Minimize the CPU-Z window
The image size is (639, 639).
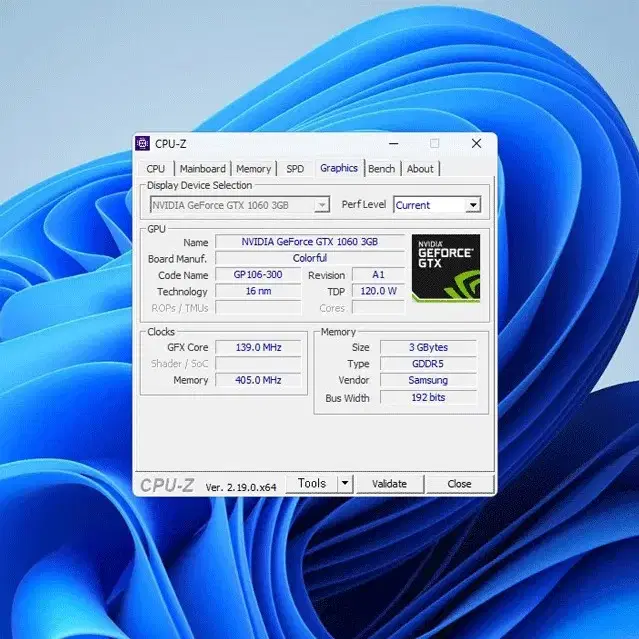pyautogui.click(x=394, y=143)
